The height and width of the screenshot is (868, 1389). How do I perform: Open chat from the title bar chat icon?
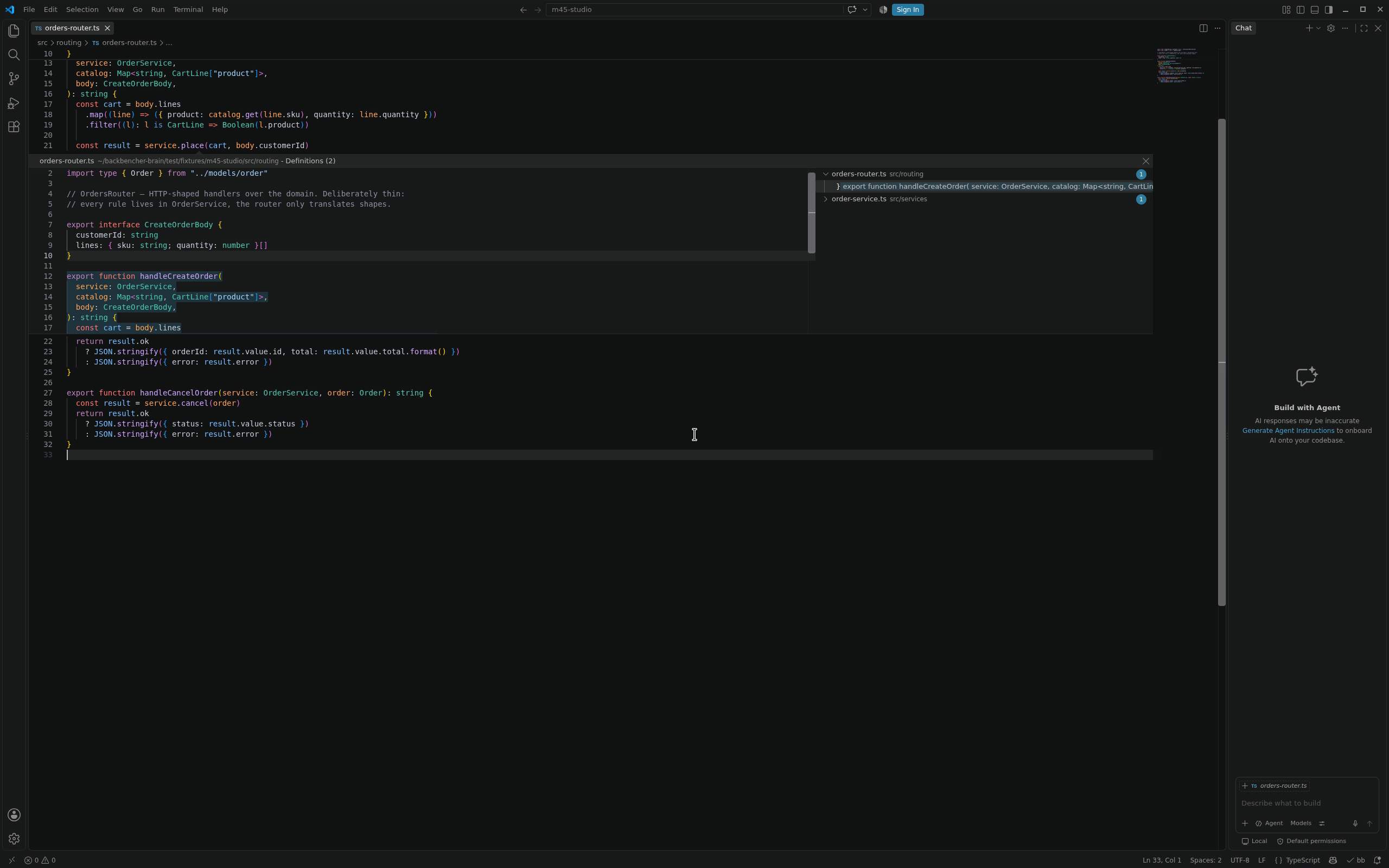tap(852, 10)
